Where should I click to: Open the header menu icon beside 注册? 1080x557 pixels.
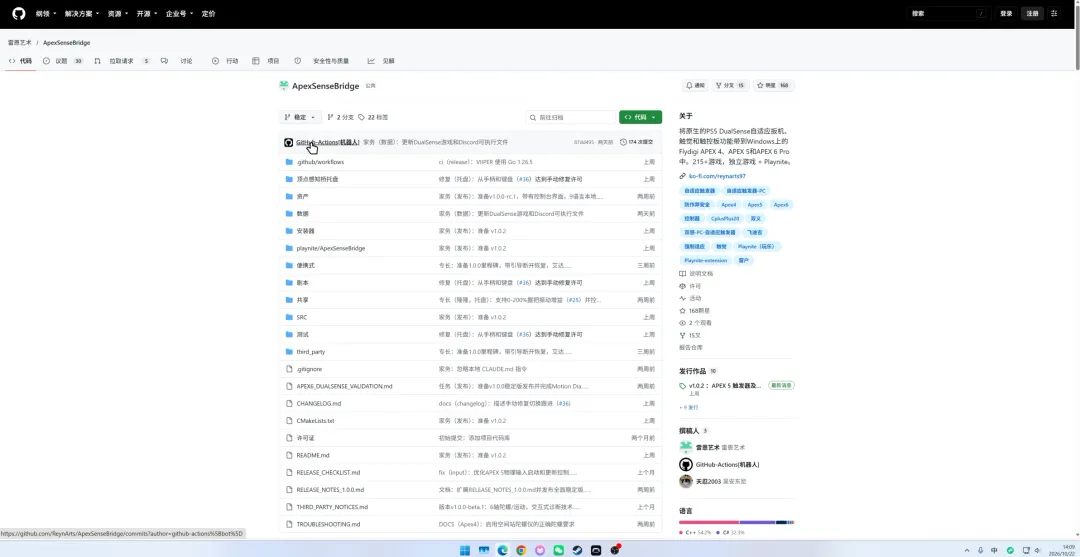point(1055,13)
